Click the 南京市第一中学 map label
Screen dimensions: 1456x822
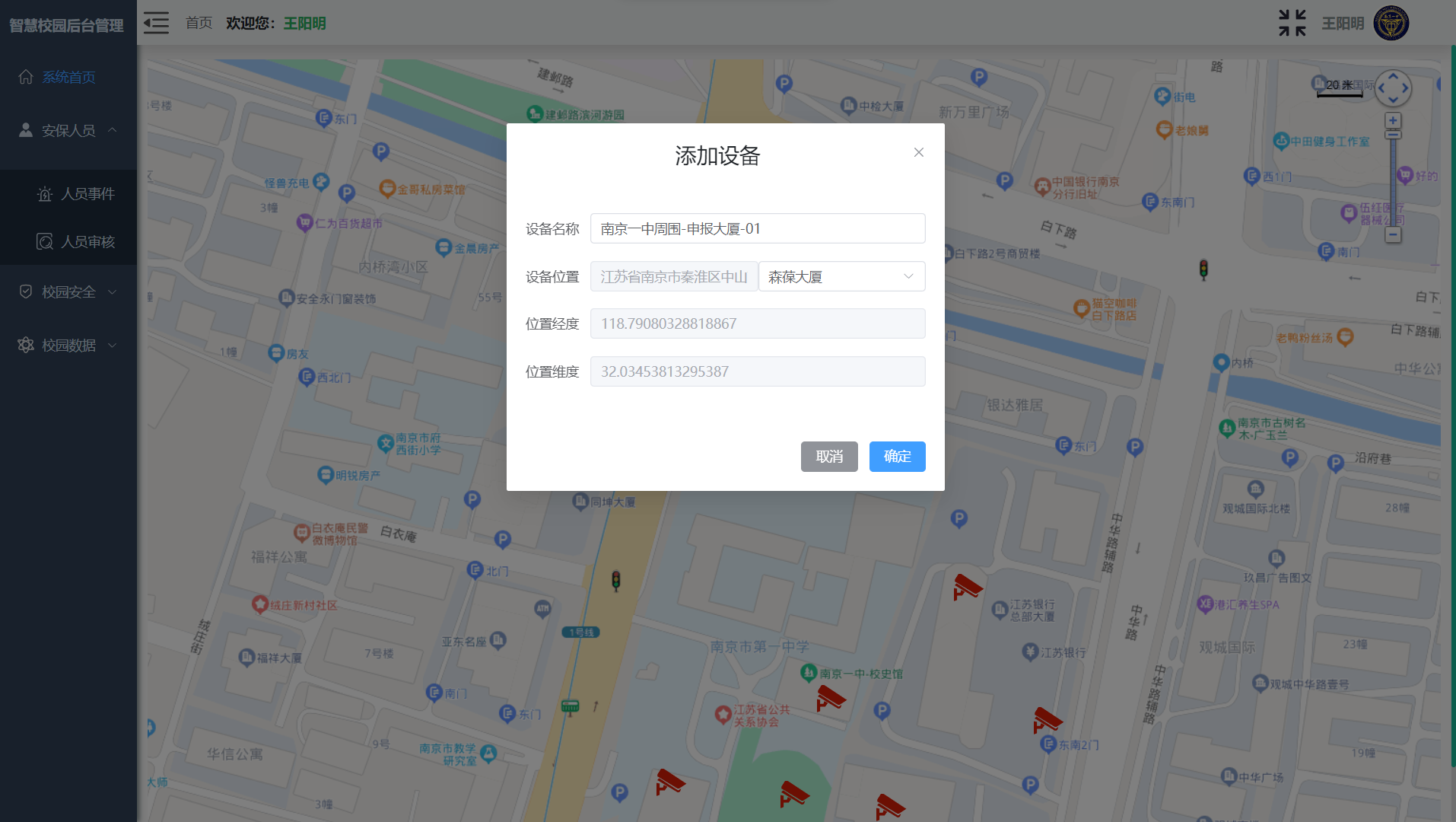pos(759,647)
